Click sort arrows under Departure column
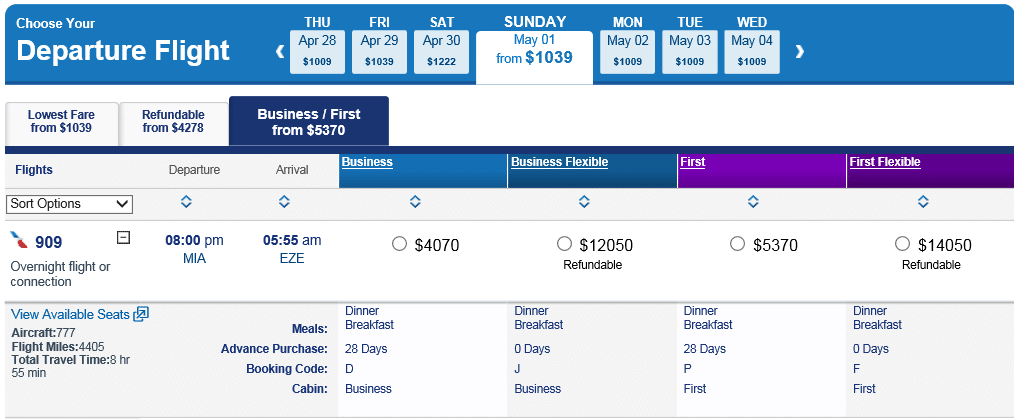This screenshot has height=419, width=1014. pos(185,202)
